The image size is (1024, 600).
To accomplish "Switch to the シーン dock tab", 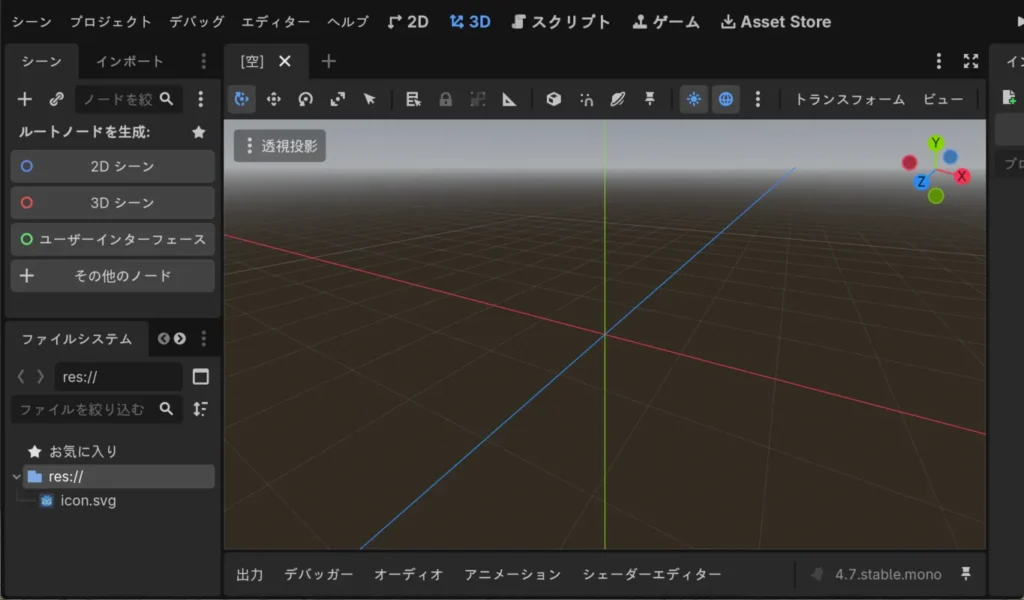I will point(42,61).
